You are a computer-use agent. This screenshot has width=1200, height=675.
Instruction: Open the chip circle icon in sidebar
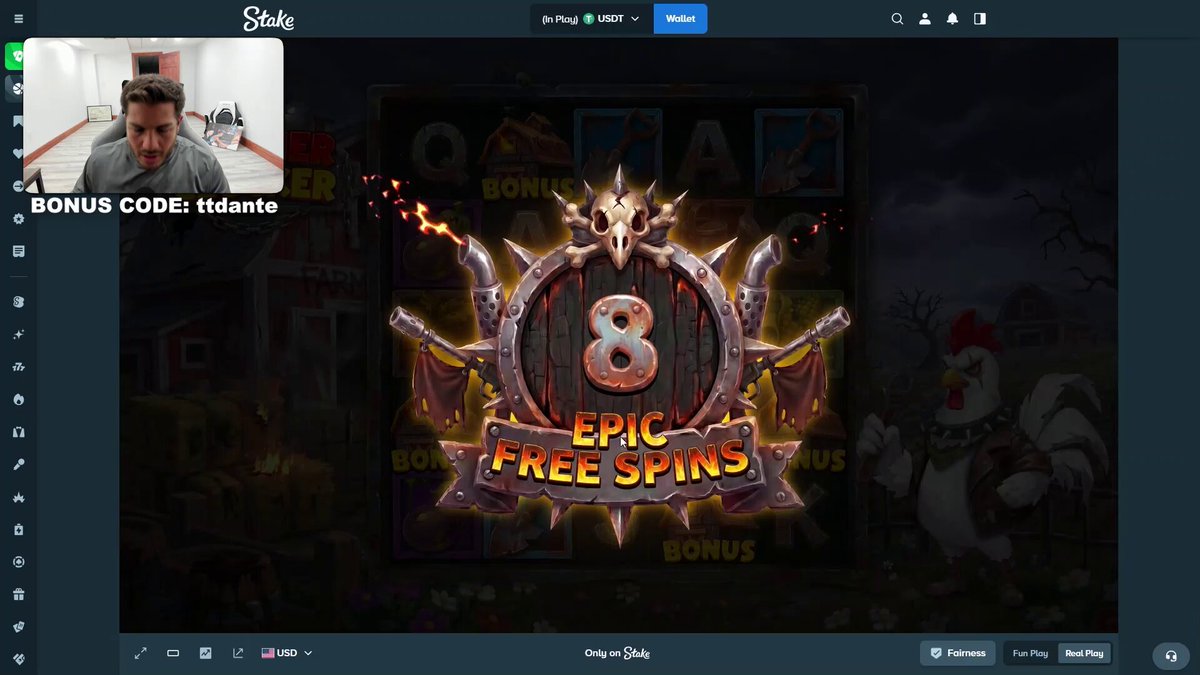(x=18, y=562)
